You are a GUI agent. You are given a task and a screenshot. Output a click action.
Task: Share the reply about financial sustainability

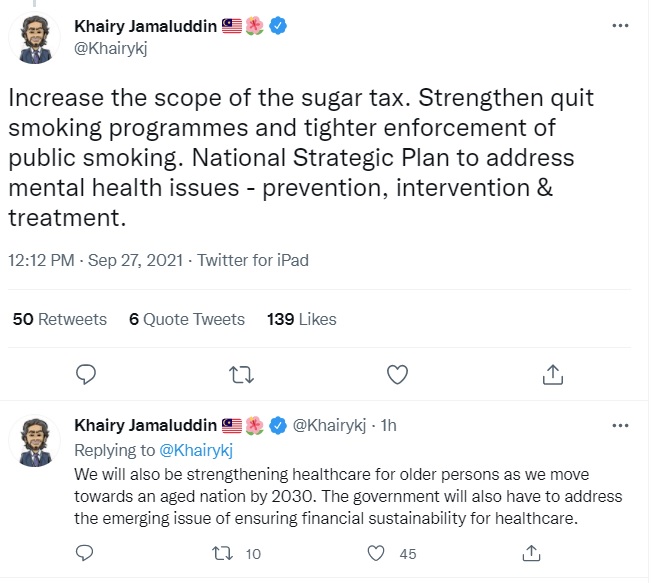coord(533,552)
